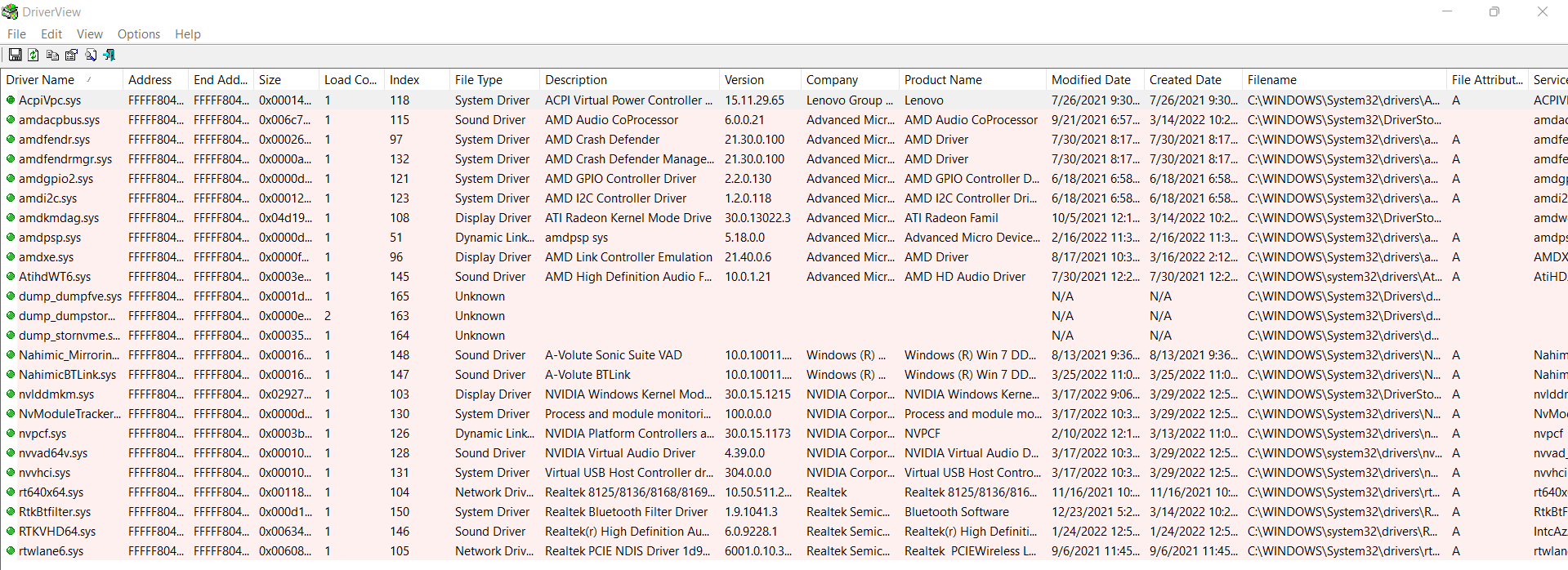The height and width of the screenshot is (570, 1568).
Task: Open the Edit menu
Action: [x=51, y=33]
